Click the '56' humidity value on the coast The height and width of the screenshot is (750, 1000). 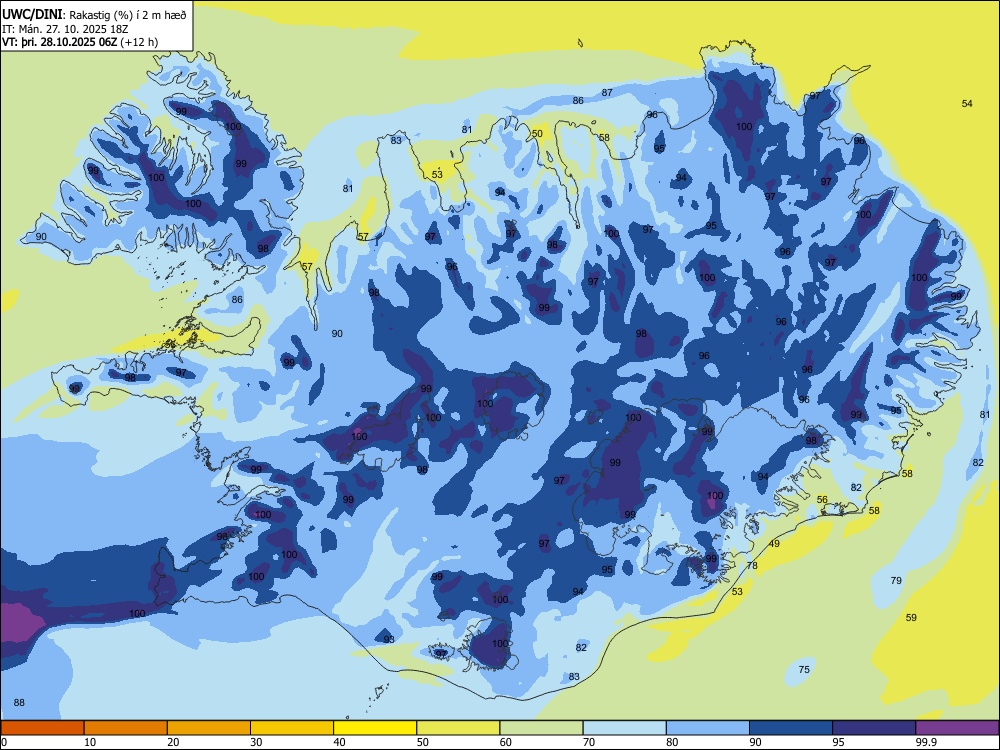pos(822,500)
